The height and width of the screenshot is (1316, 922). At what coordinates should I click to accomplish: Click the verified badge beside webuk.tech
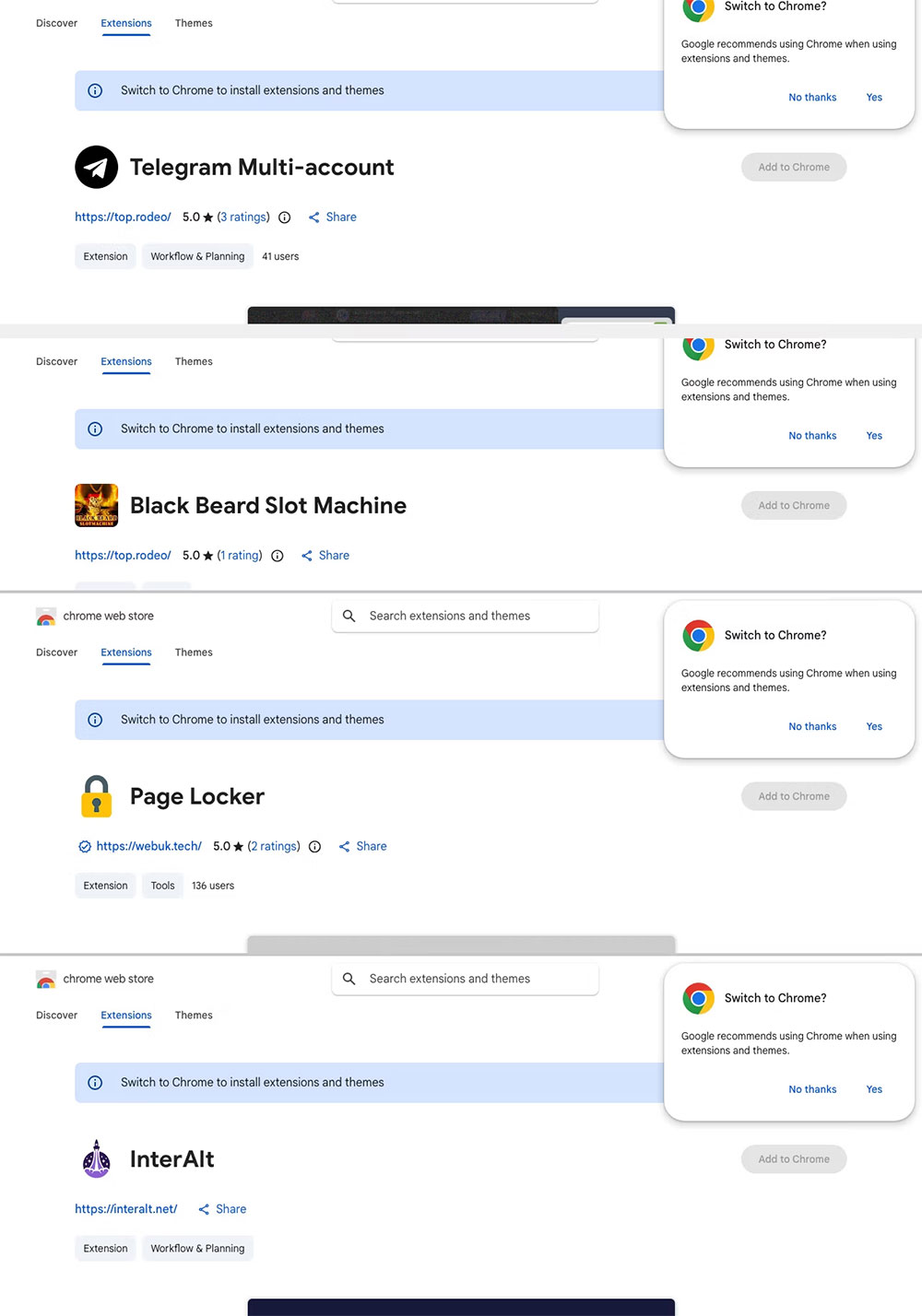pyautogui.click(x=84, y=846)
